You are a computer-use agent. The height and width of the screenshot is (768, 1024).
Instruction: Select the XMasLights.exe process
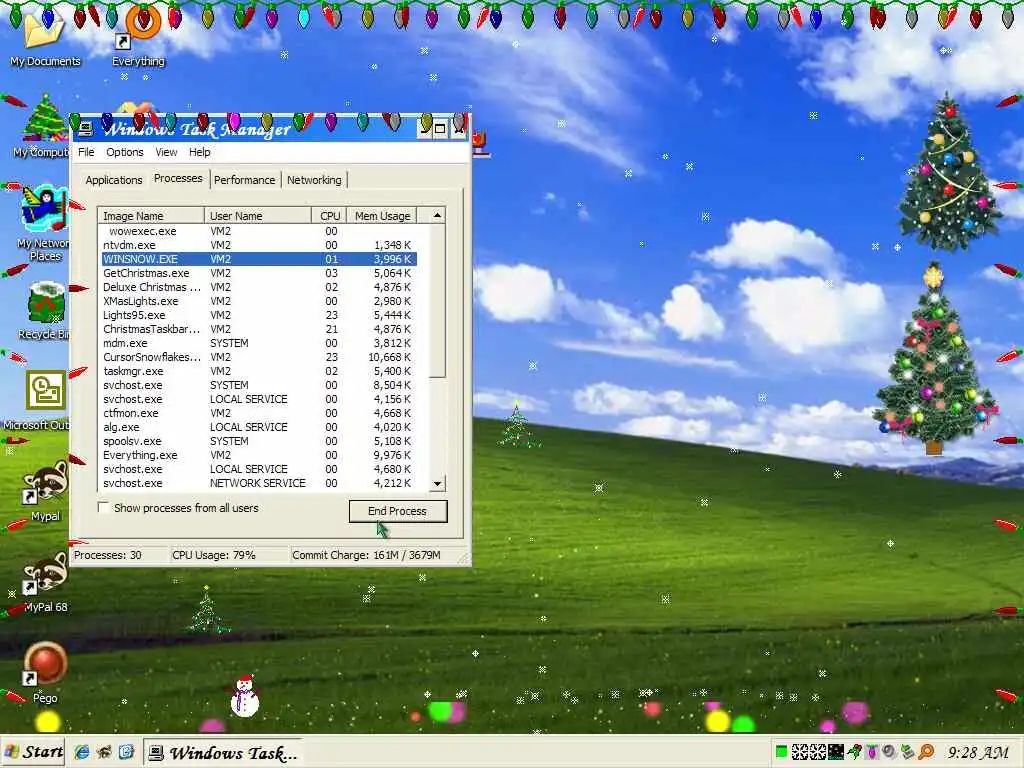tap(258, 301)
